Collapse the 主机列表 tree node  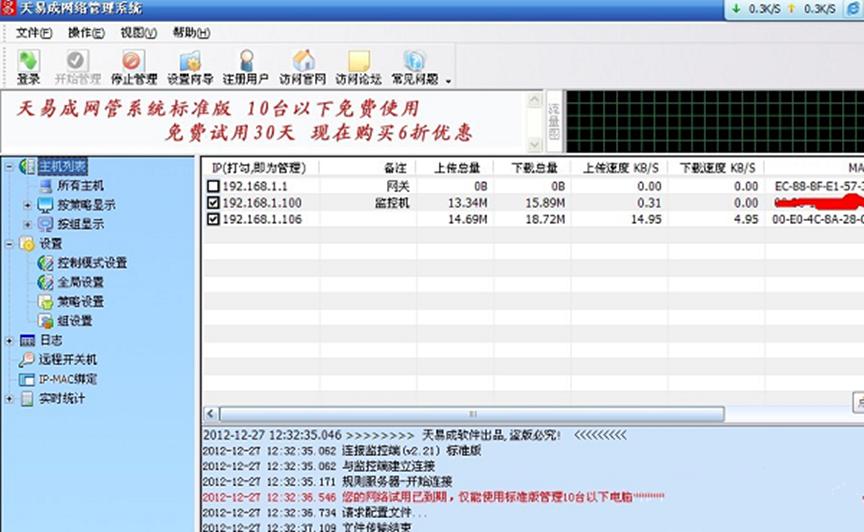[x=9, y=166]
